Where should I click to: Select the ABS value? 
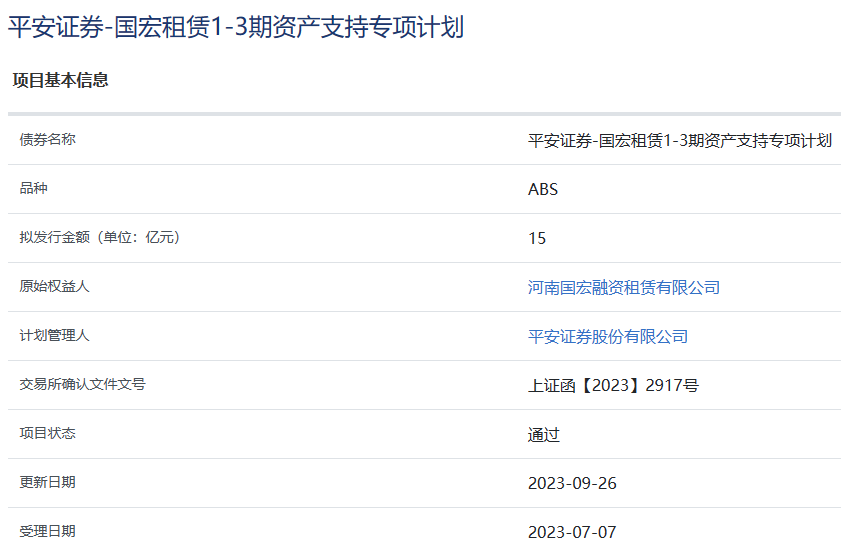543,189
